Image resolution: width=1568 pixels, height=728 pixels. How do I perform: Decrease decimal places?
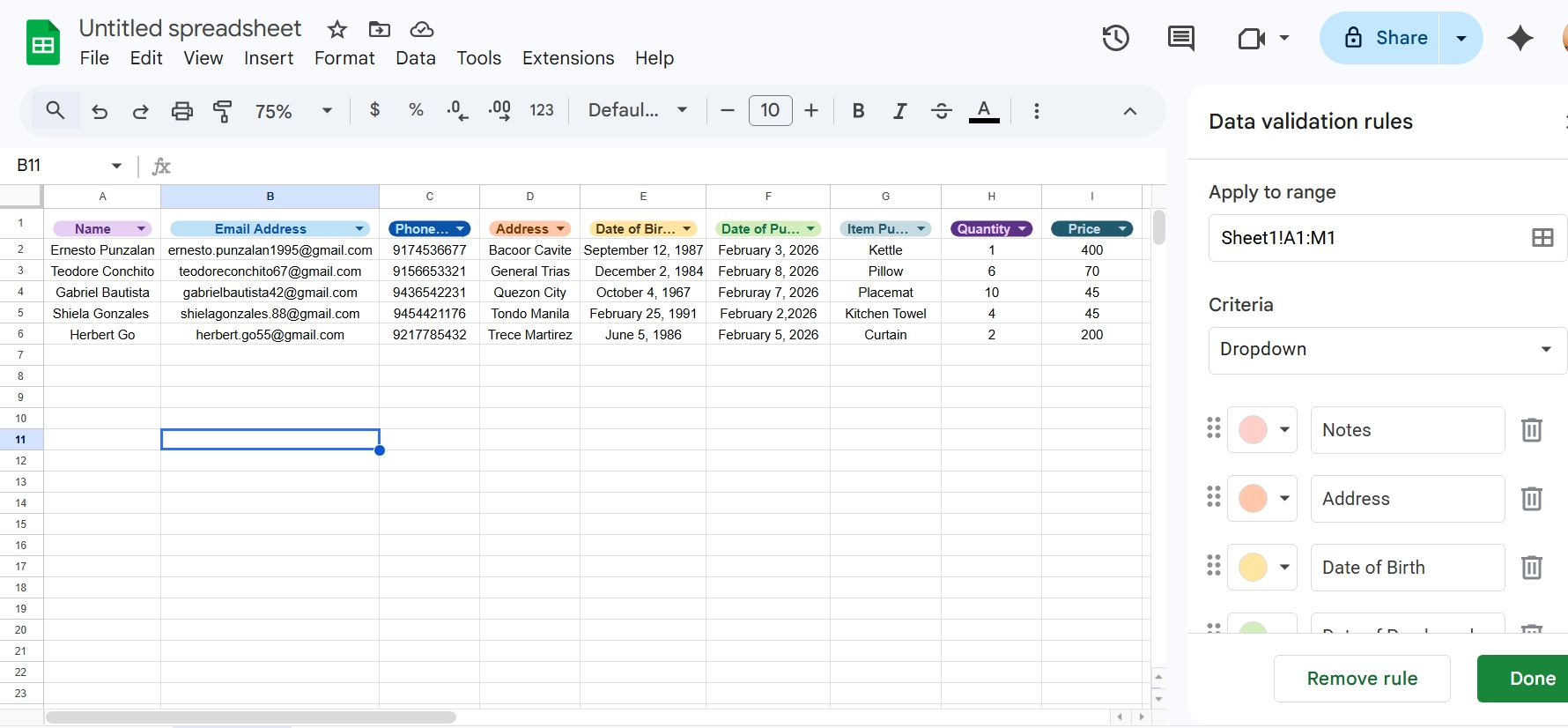coord(457,111)
